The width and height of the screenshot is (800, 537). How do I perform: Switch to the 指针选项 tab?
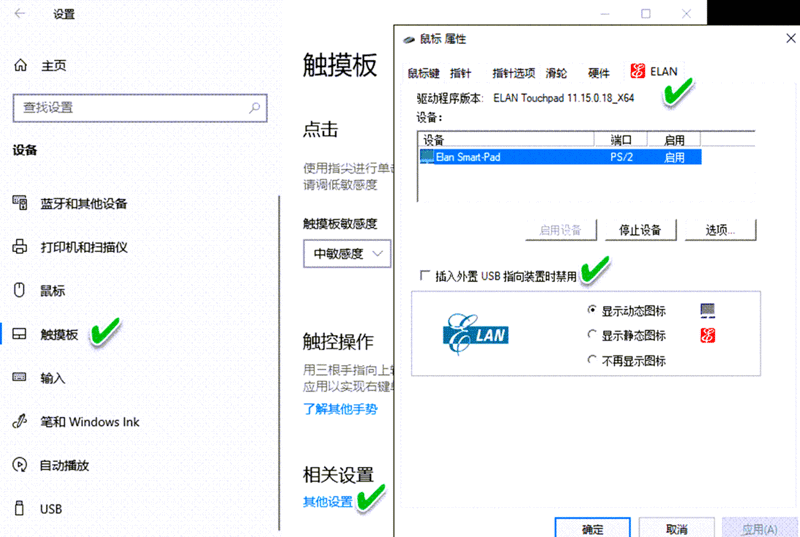tap(513, 73)
